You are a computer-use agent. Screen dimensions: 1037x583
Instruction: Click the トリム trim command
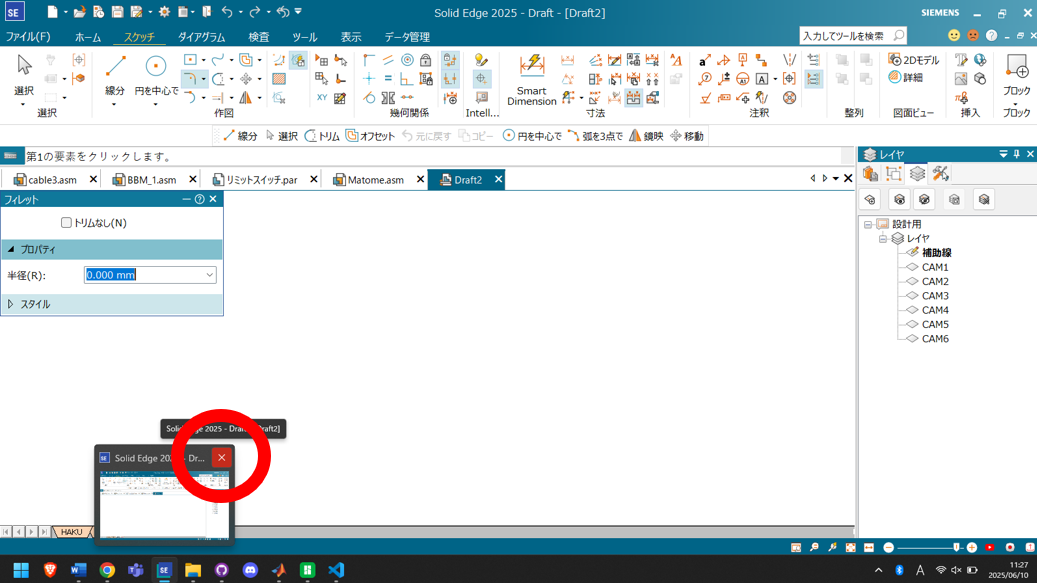(x=322, y=136)
